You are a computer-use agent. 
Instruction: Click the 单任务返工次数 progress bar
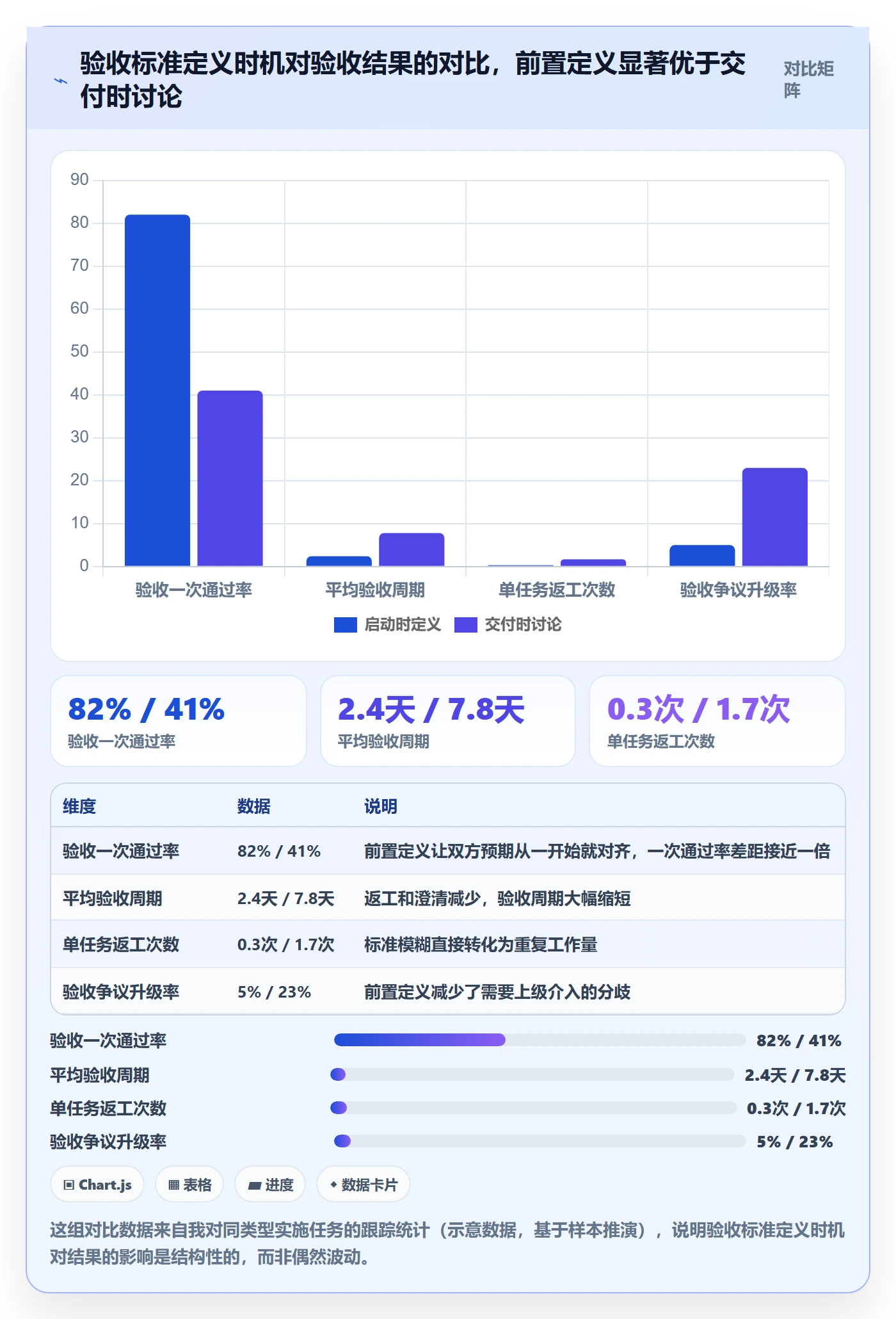[533, 1108]
